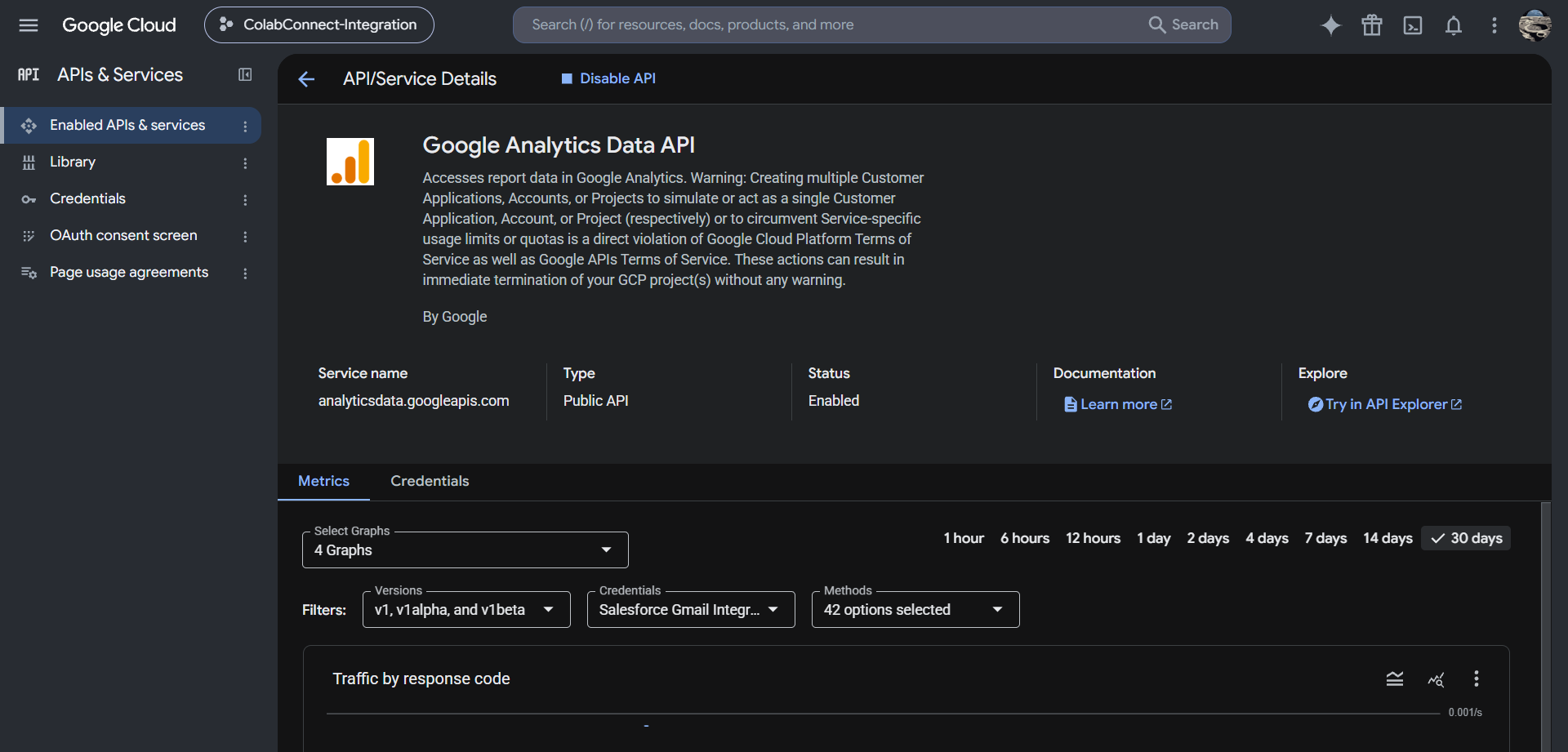Open options next to OAuth consent screen
Screen dimensions: 1568x752
tap(245, 237)
